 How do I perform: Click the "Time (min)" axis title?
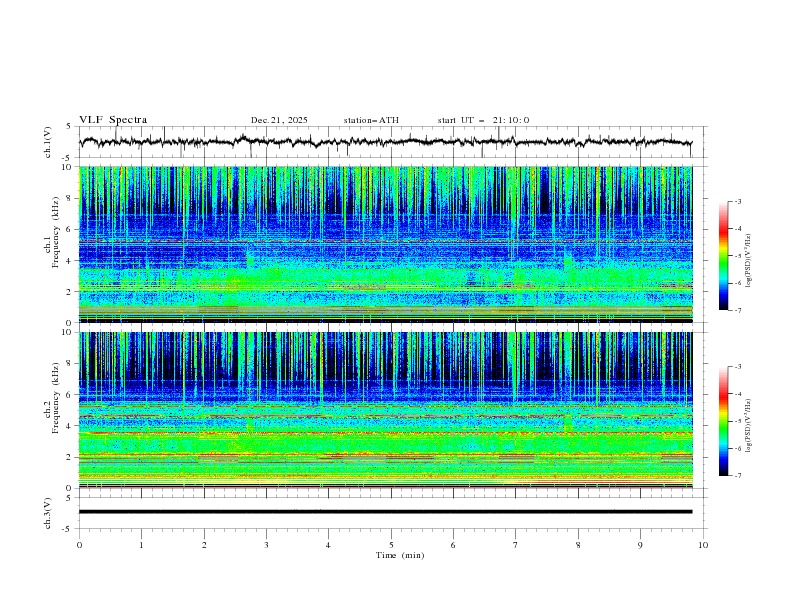pos(400,555)
